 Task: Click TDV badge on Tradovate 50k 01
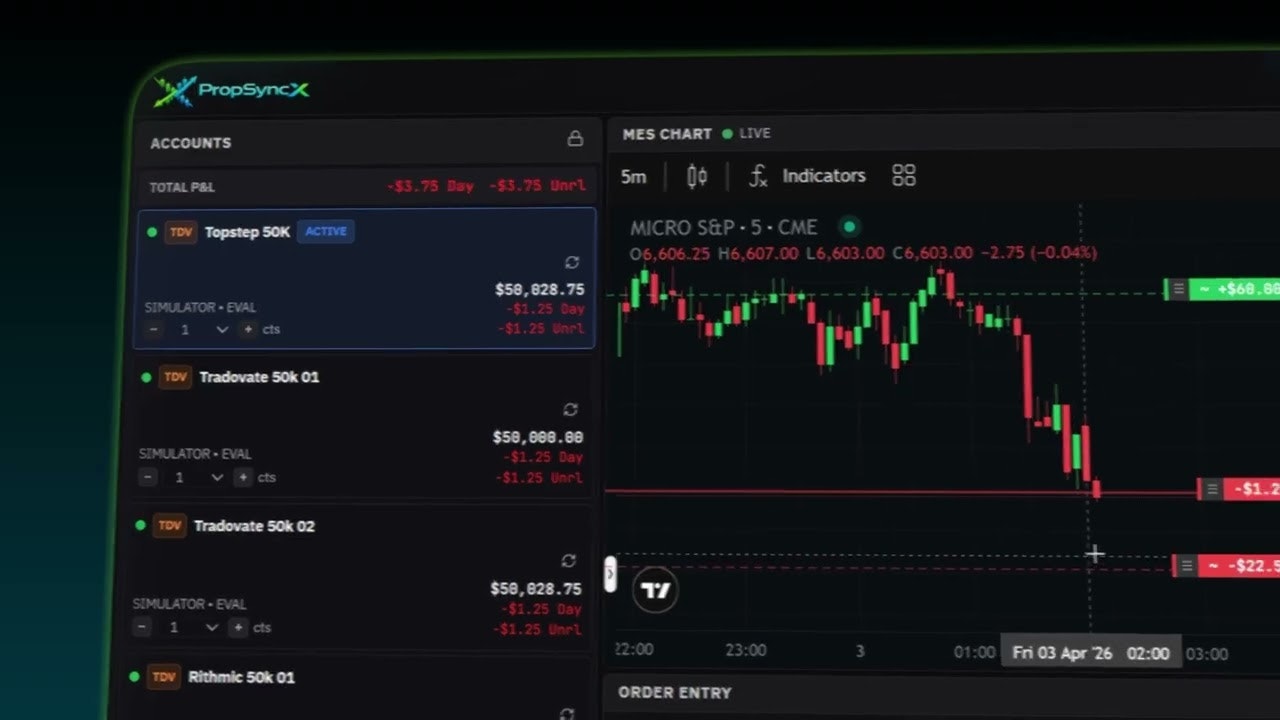175,377
